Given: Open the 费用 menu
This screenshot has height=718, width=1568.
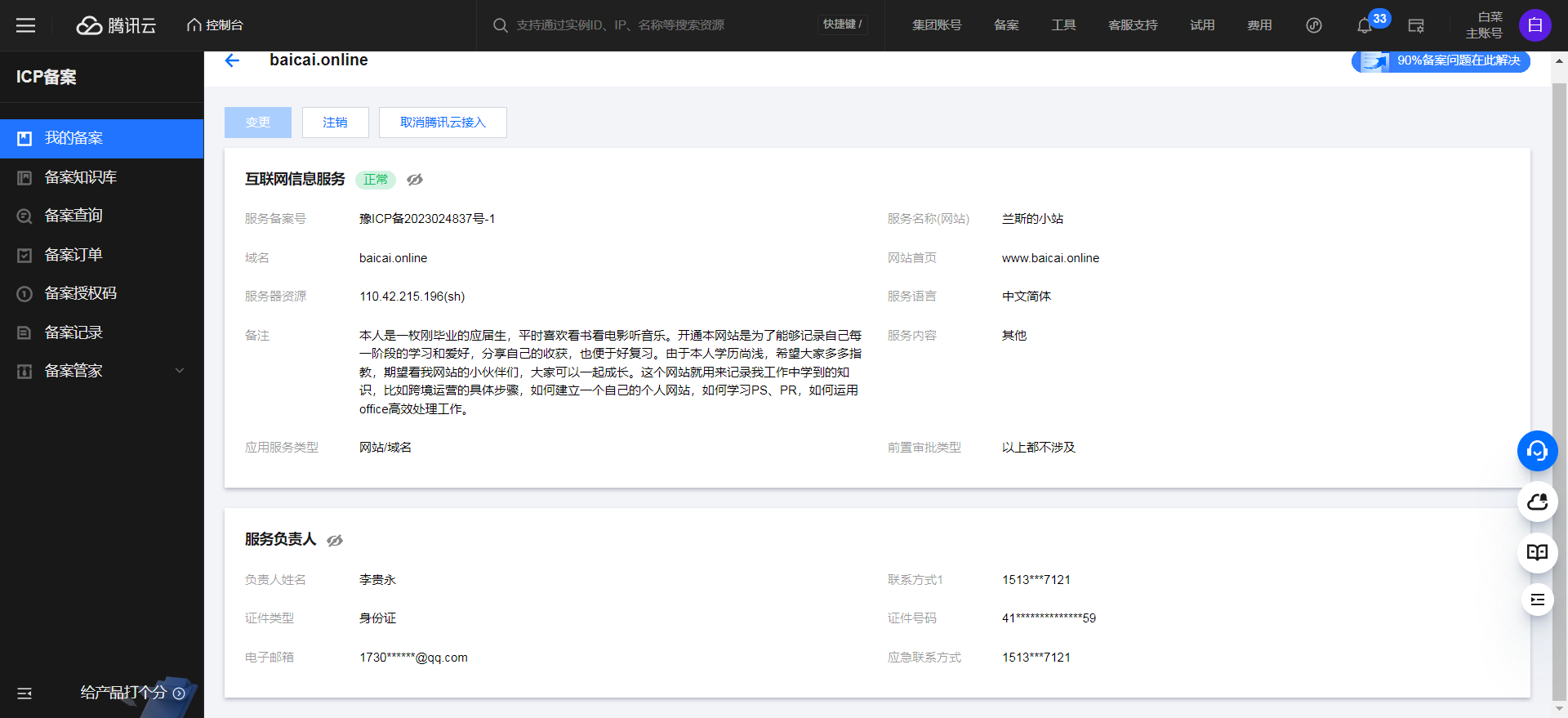Looking at the screenshot, I should 1259,25.
